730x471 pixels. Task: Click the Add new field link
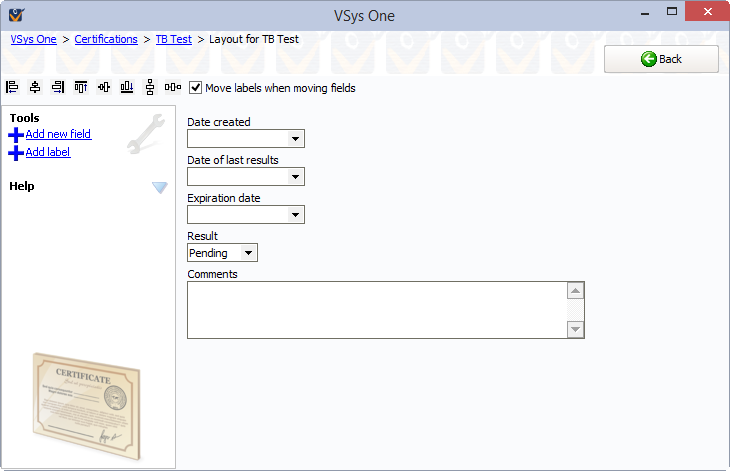coord(58,134)
